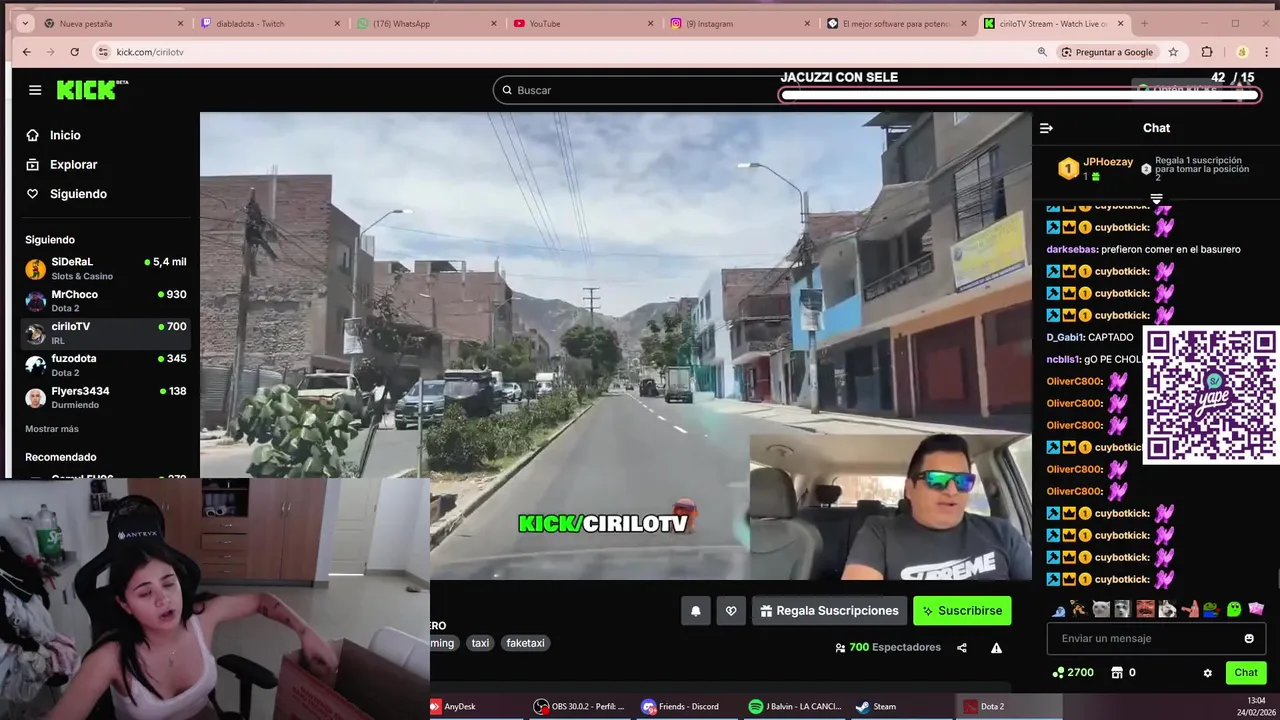Pick the pink emote at quick bar end
Viewport: 1280px width, 720px height.
(1256, 608)
